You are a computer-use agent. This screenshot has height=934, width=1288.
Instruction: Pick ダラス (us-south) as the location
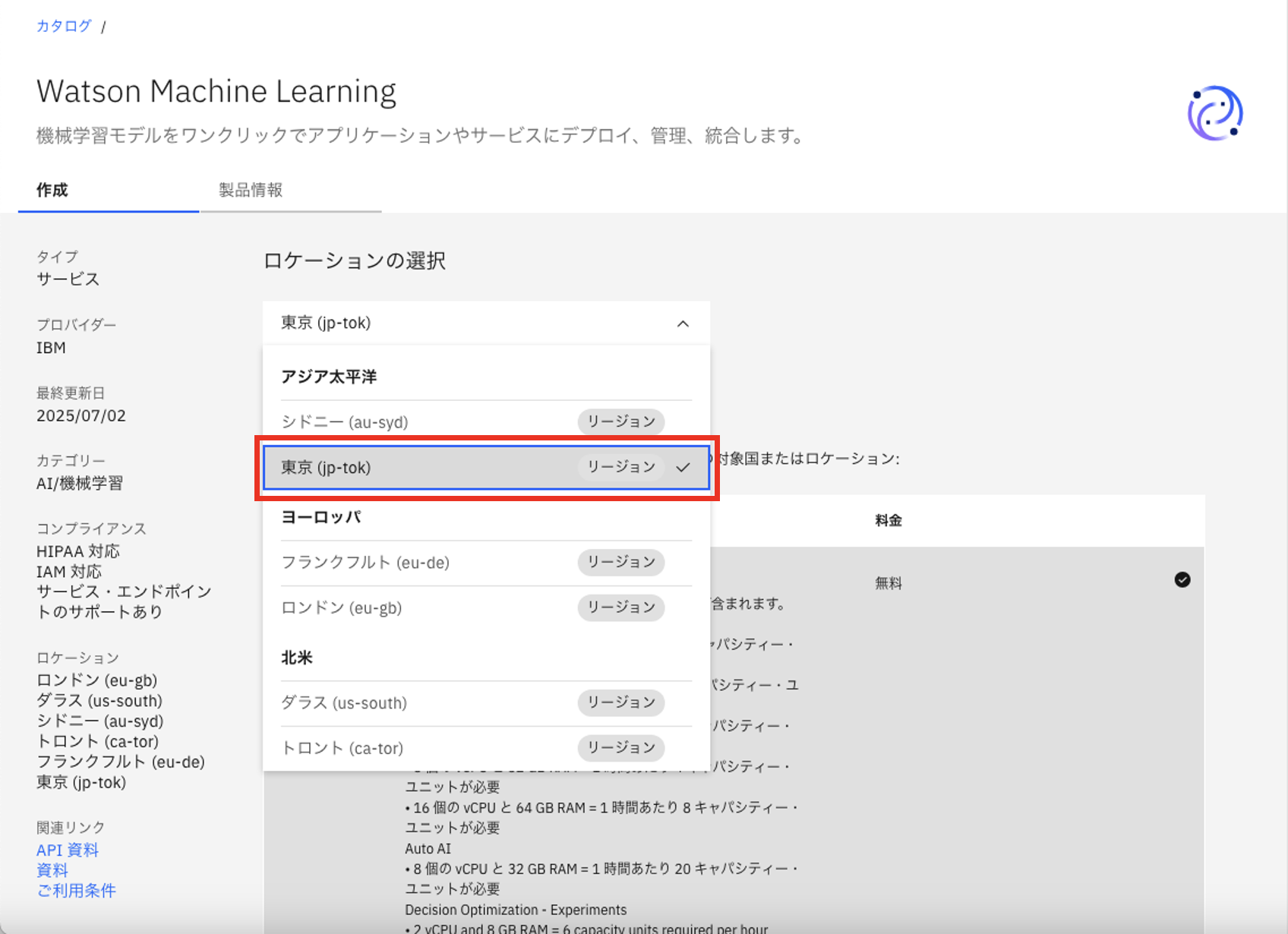click(344, 703)
